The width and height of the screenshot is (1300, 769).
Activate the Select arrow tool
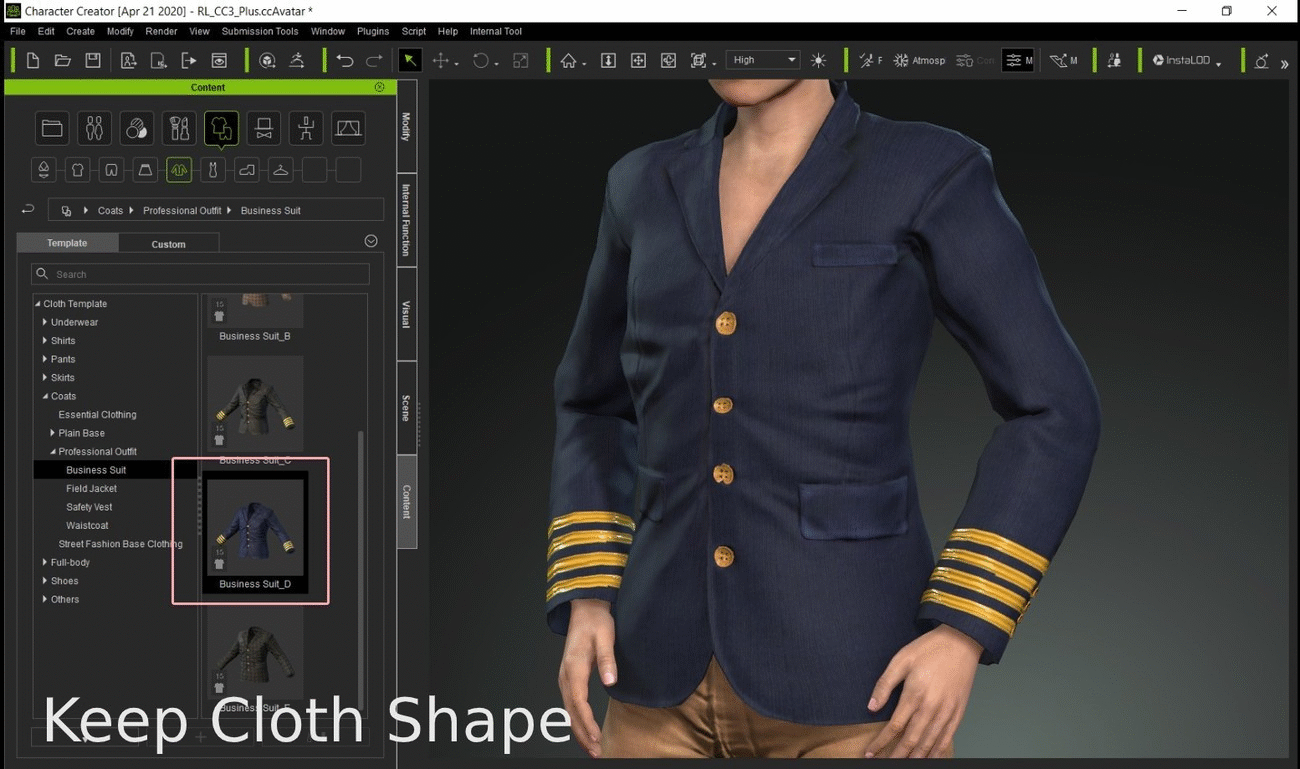(x=409, y=61)
